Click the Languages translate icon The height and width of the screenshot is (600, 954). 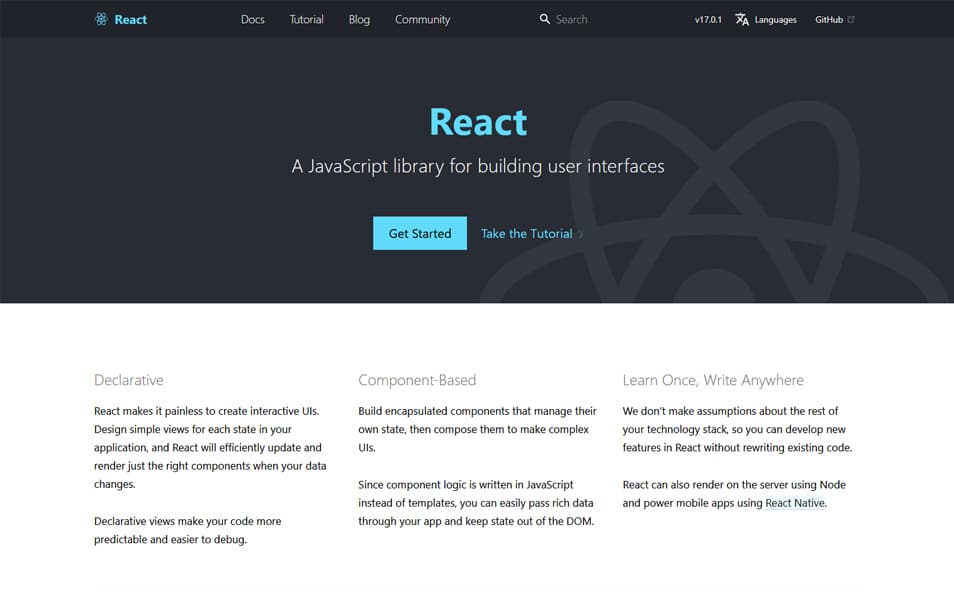coord(742,19)
